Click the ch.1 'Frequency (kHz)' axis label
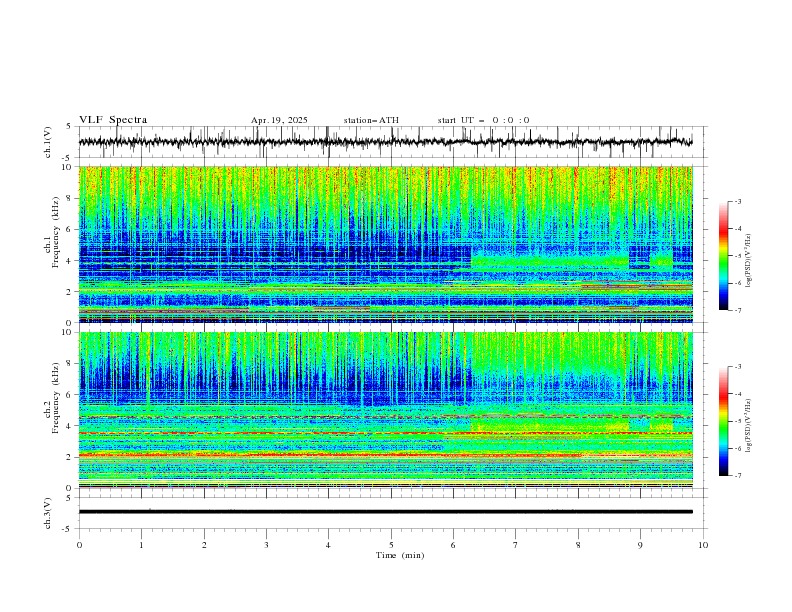This screenshot has width=792, height=612. (x=56, y=233)
